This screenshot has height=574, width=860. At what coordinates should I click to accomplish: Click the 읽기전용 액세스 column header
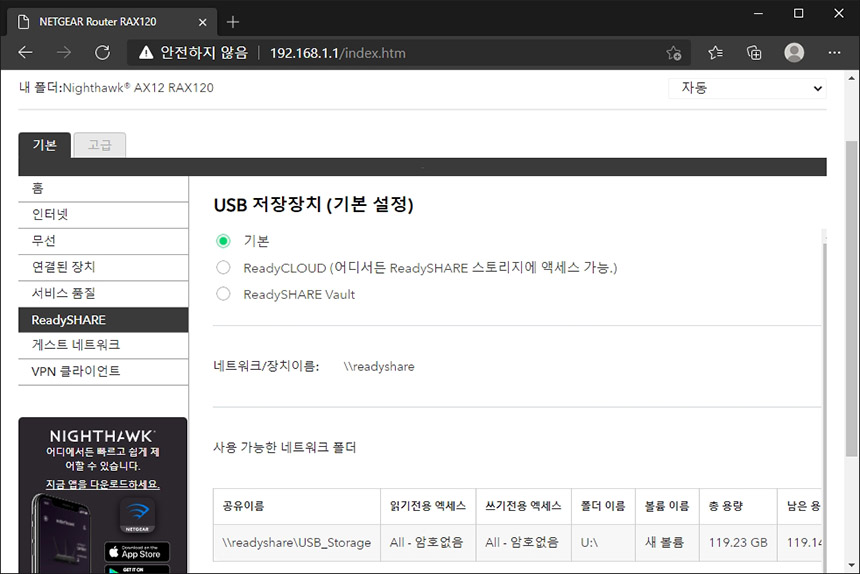click(428, 506)
